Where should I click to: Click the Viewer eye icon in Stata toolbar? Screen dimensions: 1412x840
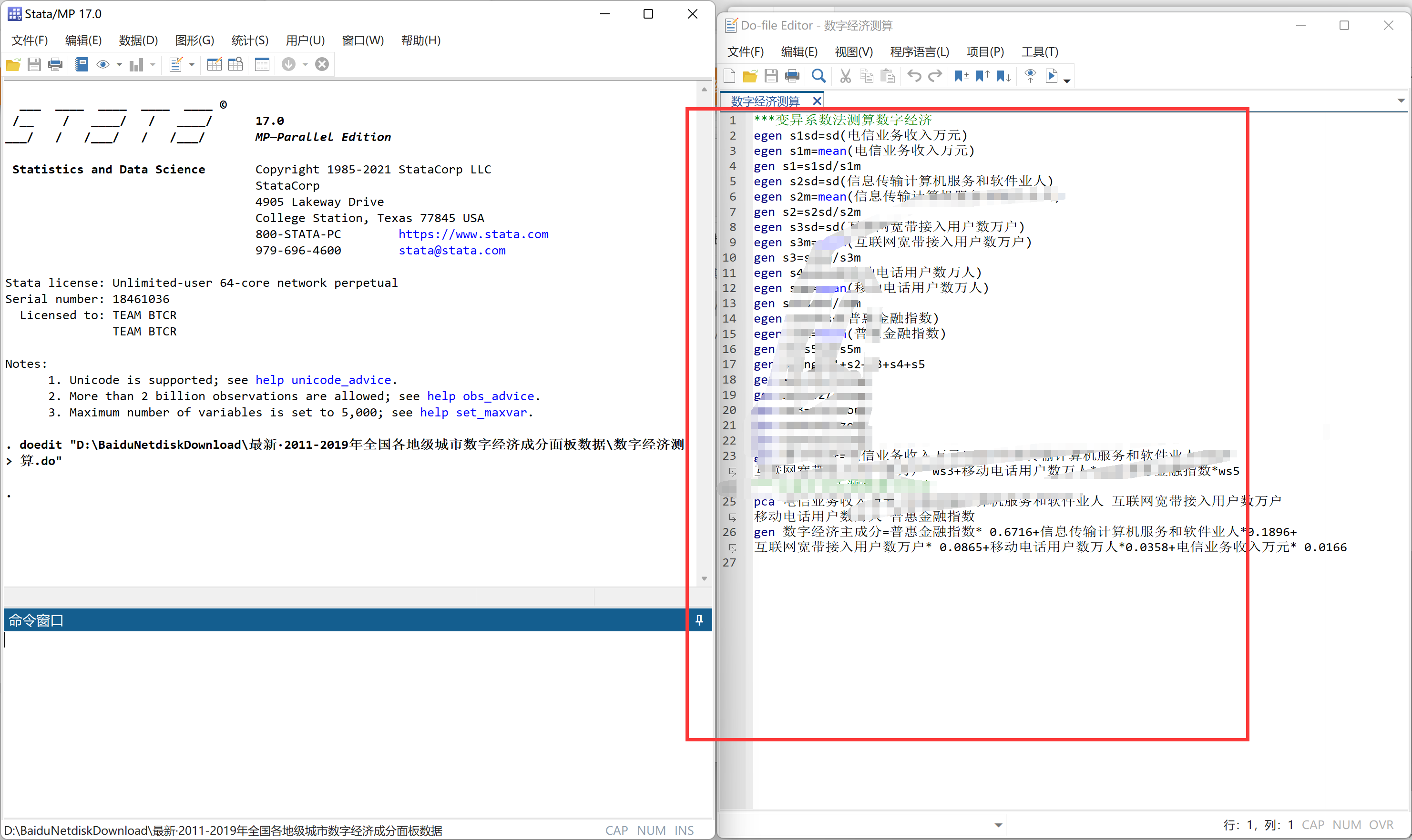click(x=102, y=64)
